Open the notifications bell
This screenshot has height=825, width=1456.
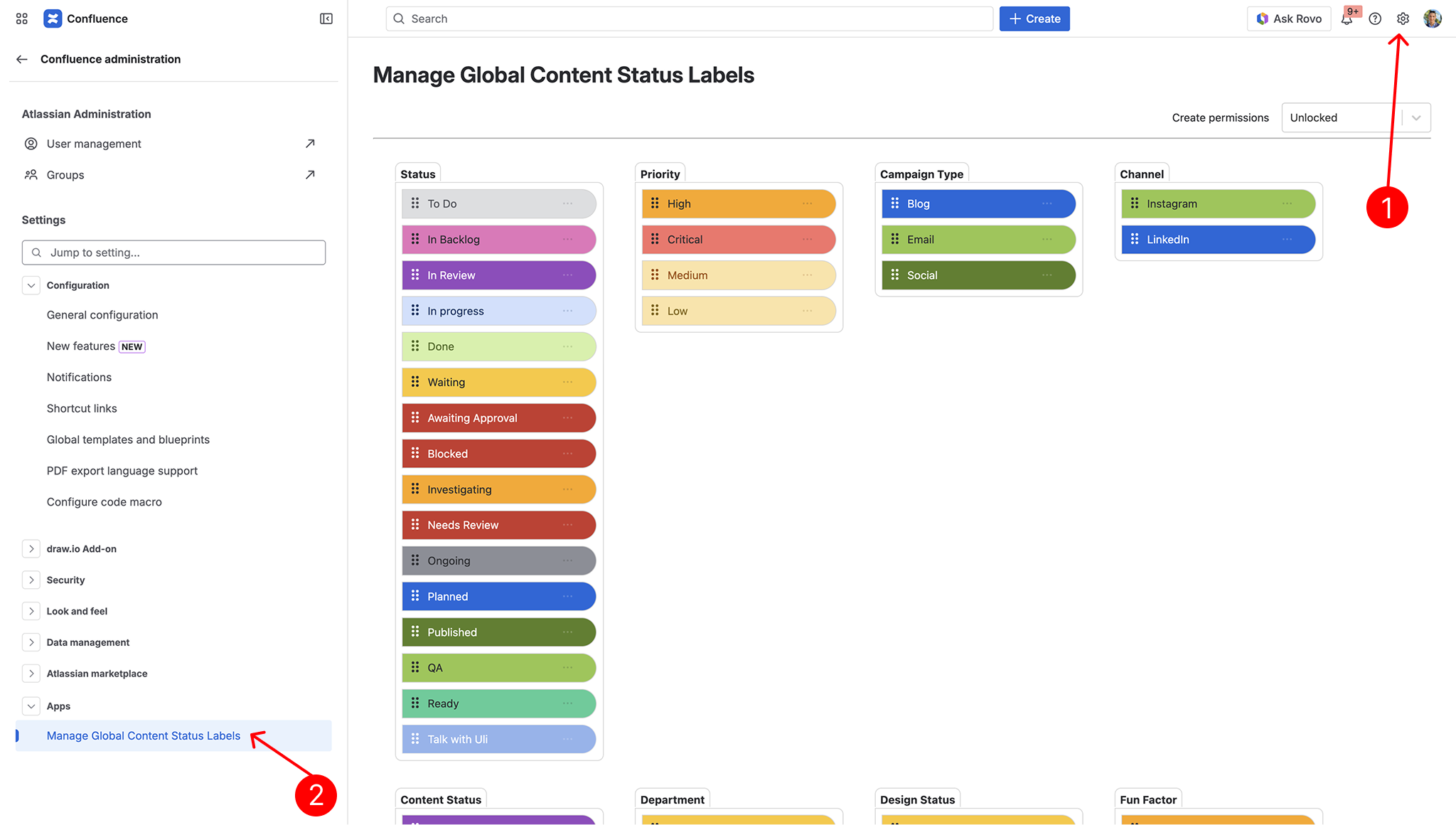coord(1347,19)
